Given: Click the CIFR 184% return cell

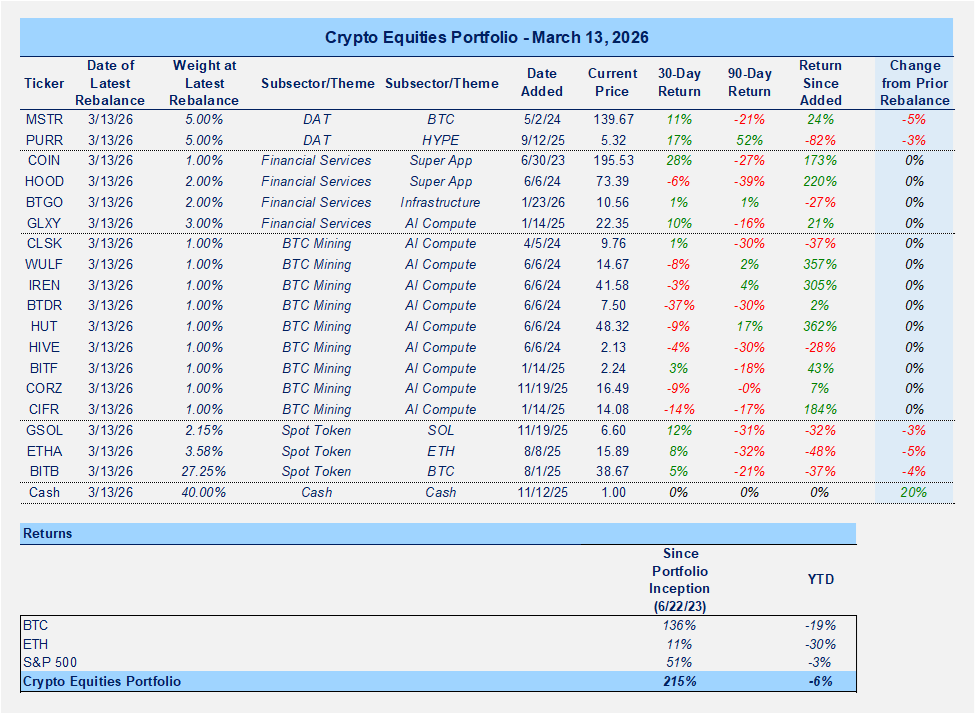Looking at the screenshot, I should [x=820, y=409].
